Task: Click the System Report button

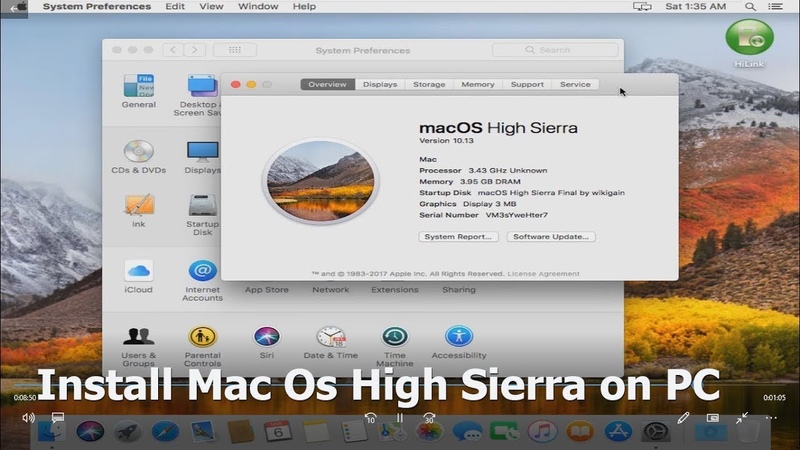Action: (458, 237)
